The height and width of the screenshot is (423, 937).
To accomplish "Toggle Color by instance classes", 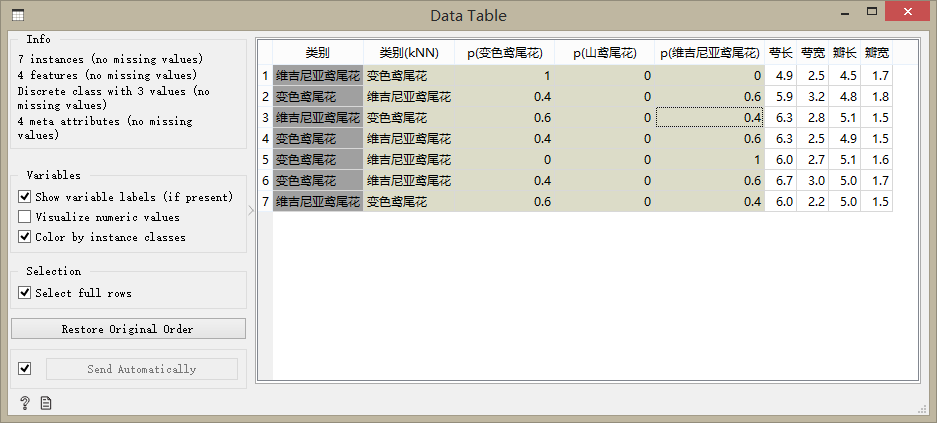I will (25, 237).
